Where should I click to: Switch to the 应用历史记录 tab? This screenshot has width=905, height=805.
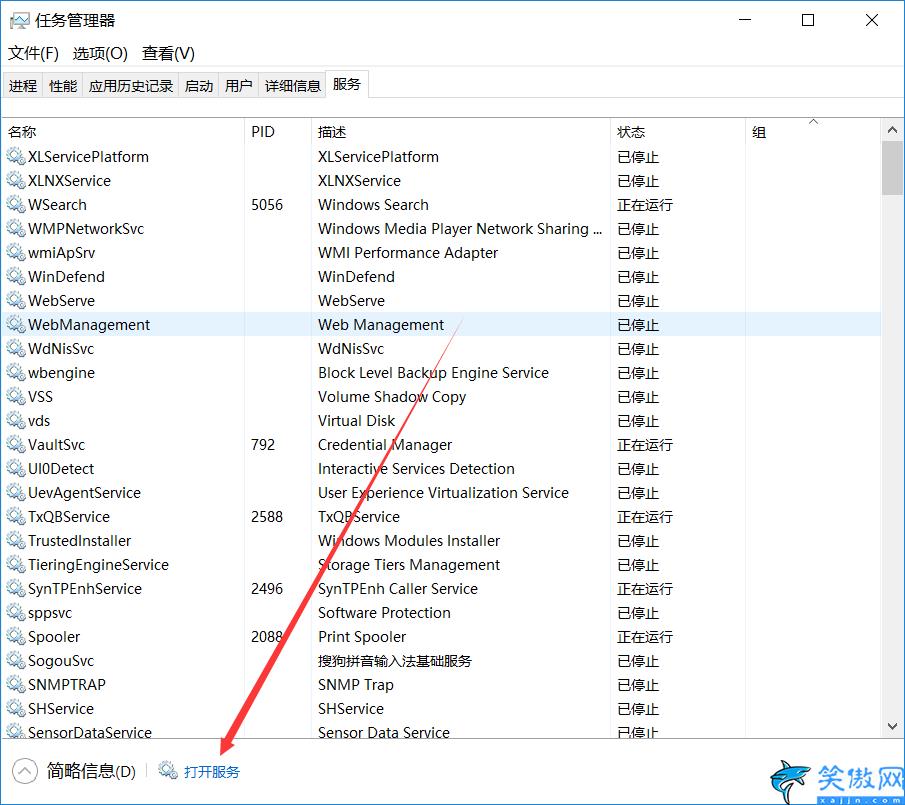[131, 86]
